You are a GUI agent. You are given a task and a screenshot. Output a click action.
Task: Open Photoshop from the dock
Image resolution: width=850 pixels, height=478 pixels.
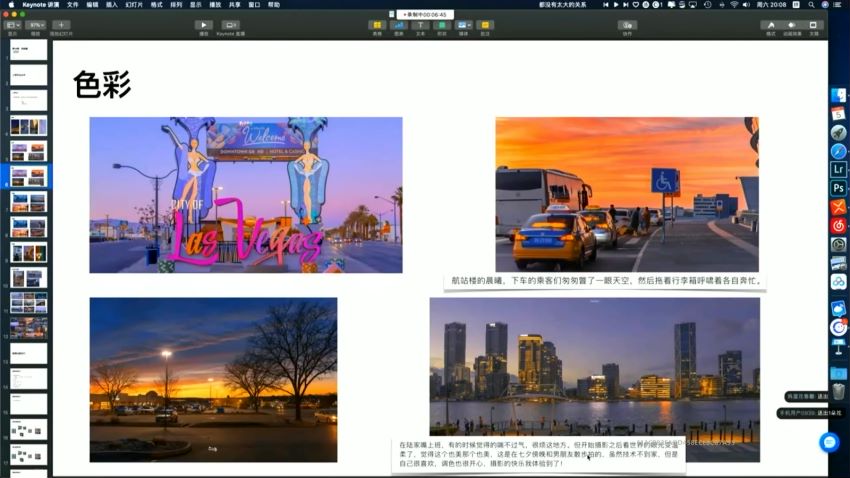pos(838,188)
